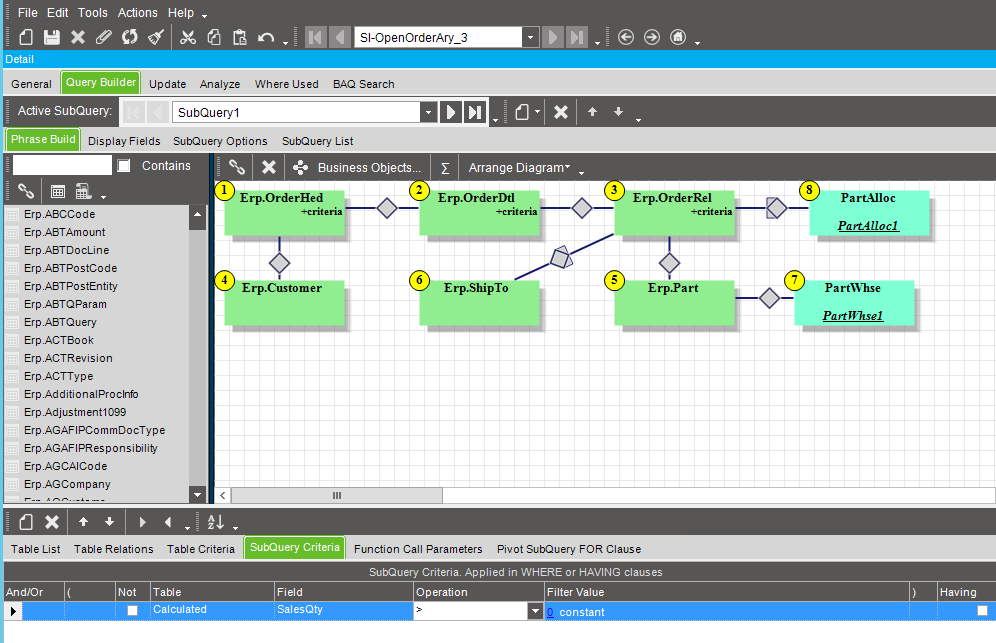996x643 pixels.
Task: Click the New document icon in main toolbar
Action: pyautogui.click(x=26, y=37)
